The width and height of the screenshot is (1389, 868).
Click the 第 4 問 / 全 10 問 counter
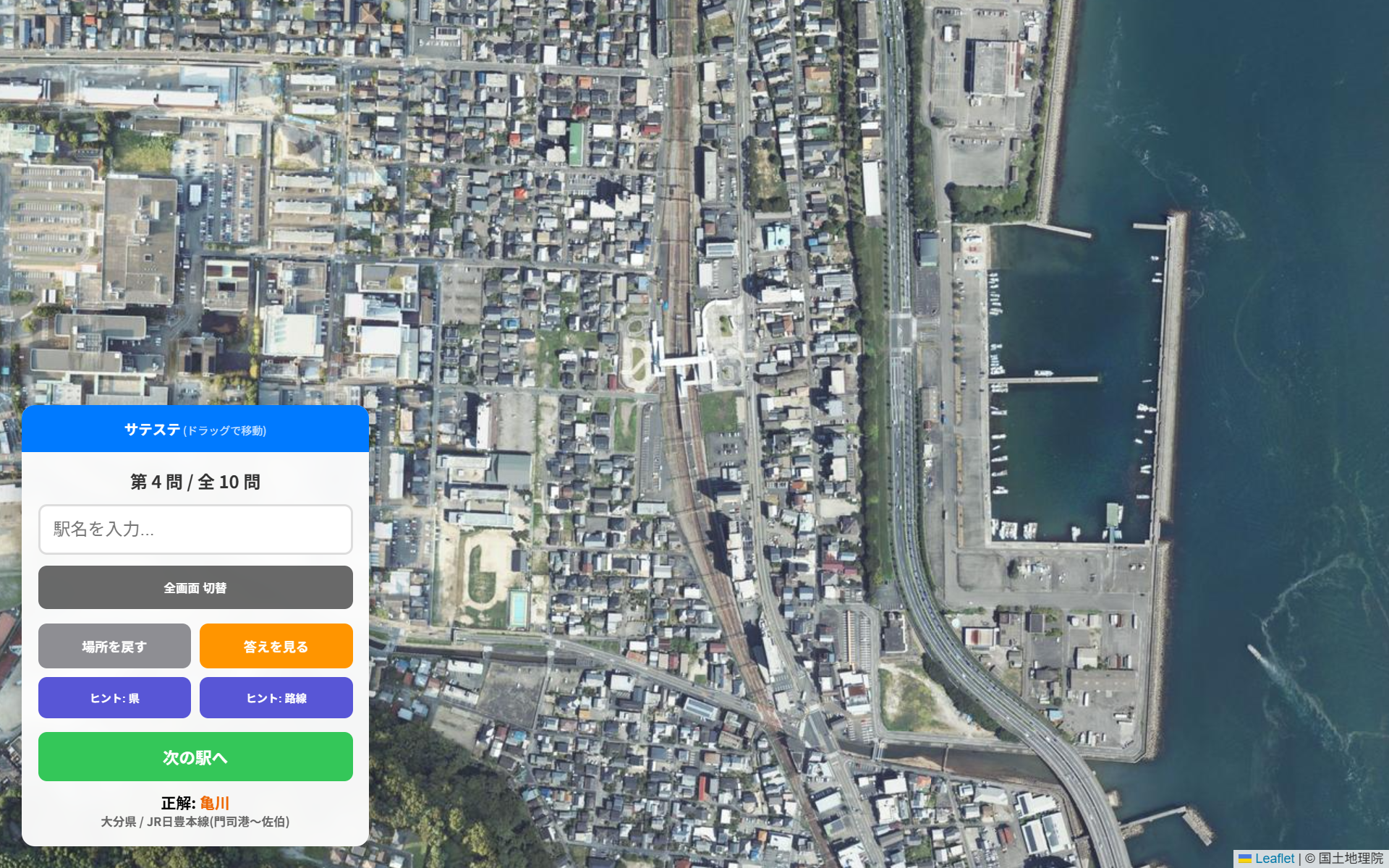coord(195,482)
